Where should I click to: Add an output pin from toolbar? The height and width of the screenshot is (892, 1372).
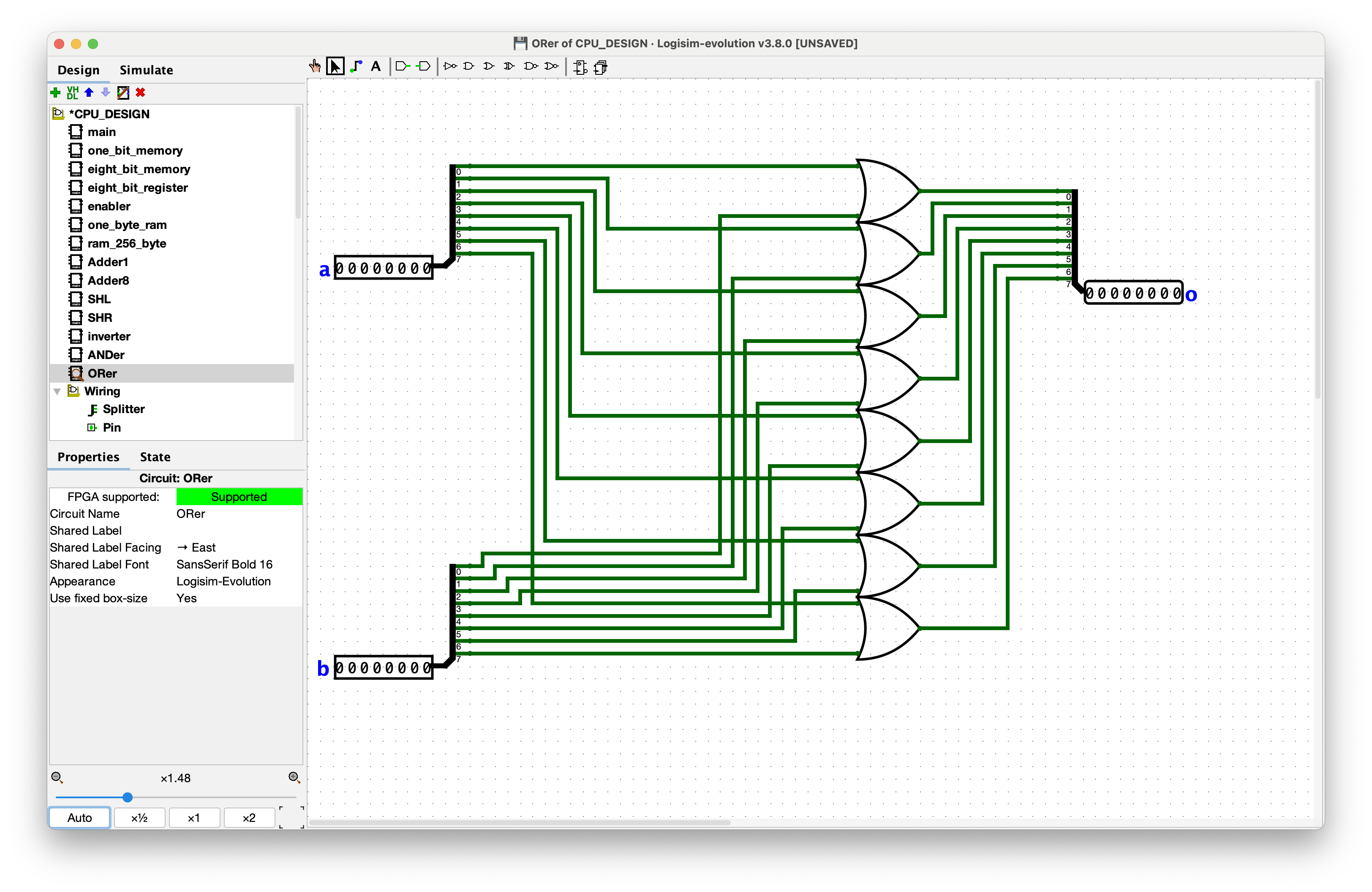click(x=423, y=66)
